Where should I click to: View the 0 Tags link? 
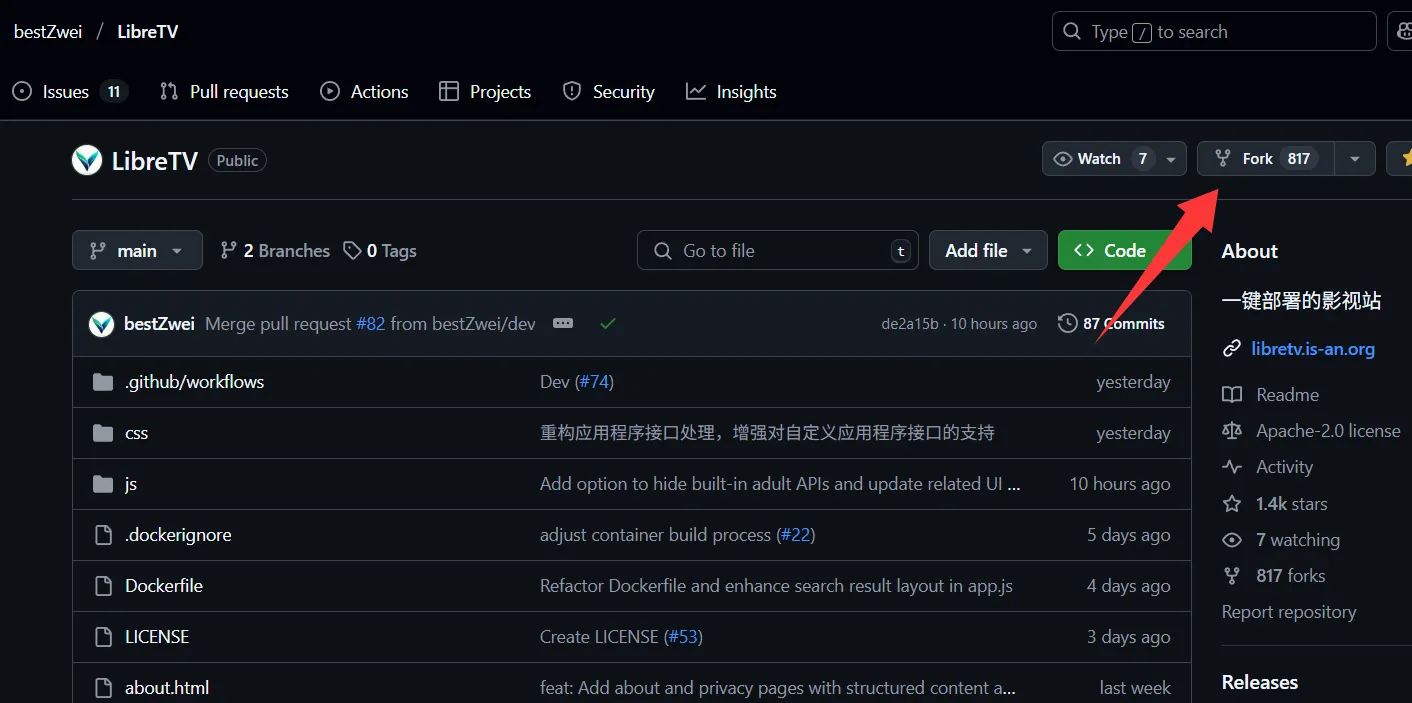click(x=380, y=251)
